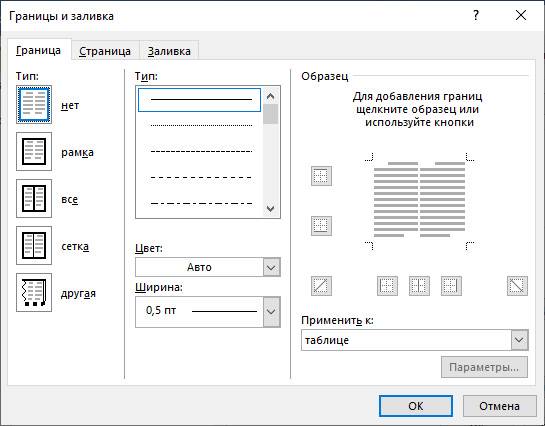Viewport: 545px width, 426px height.
Task: Expand the 'Ширина' line width dropdown
Action: 208,312
